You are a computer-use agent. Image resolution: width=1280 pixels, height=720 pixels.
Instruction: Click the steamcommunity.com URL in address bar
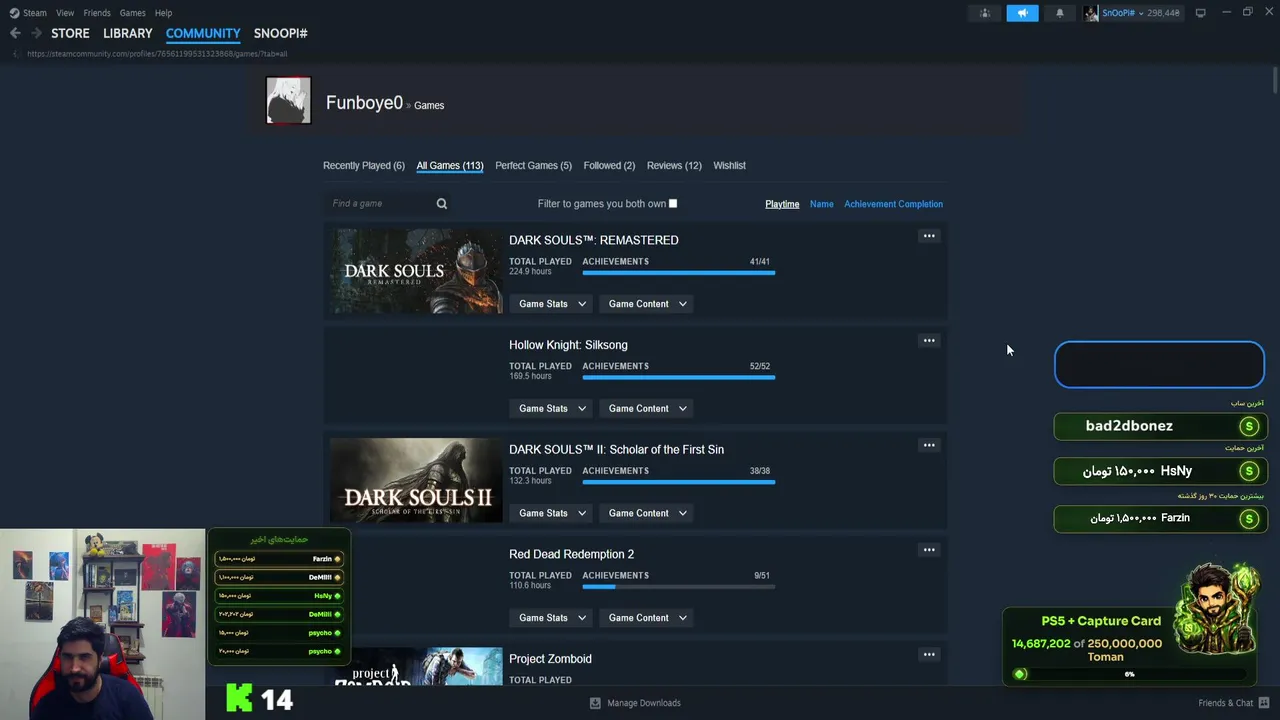pos(157,54)
